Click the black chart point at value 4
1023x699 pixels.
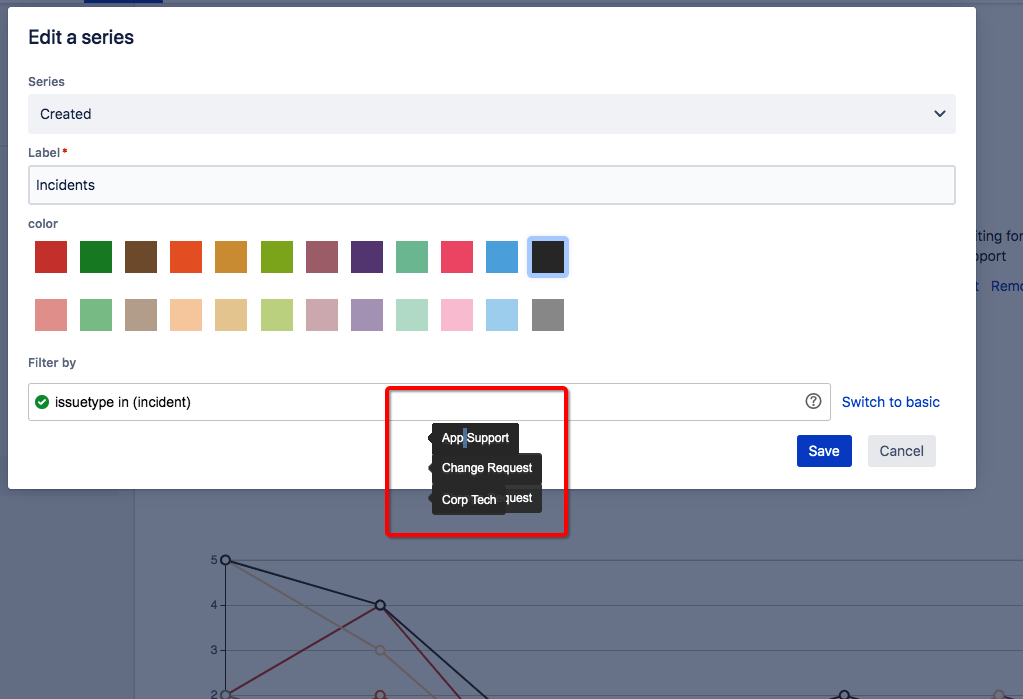pyautogui.click(x=380, y=605)
